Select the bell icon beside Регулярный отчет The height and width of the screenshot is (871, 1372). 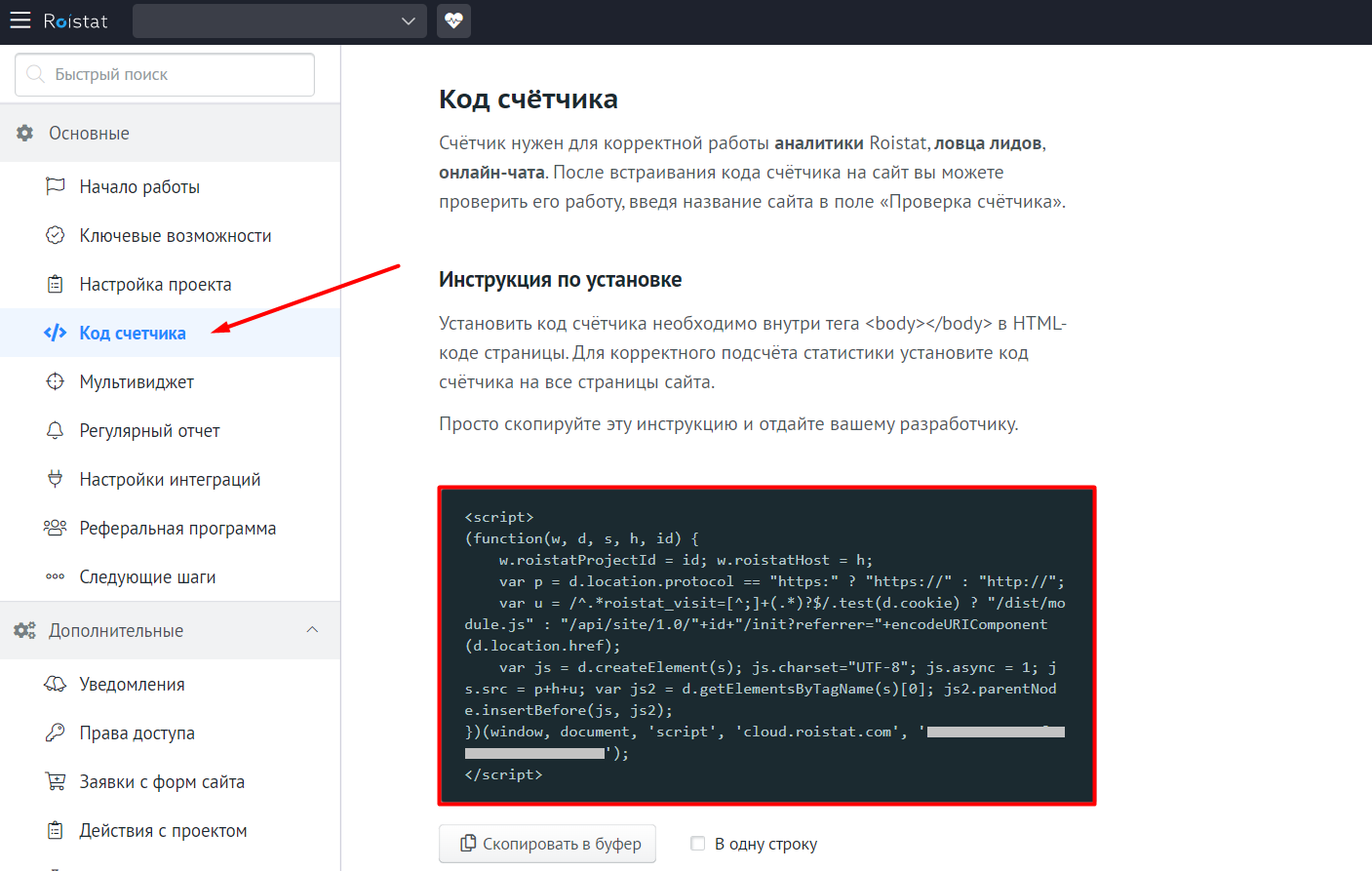[57, 430]
